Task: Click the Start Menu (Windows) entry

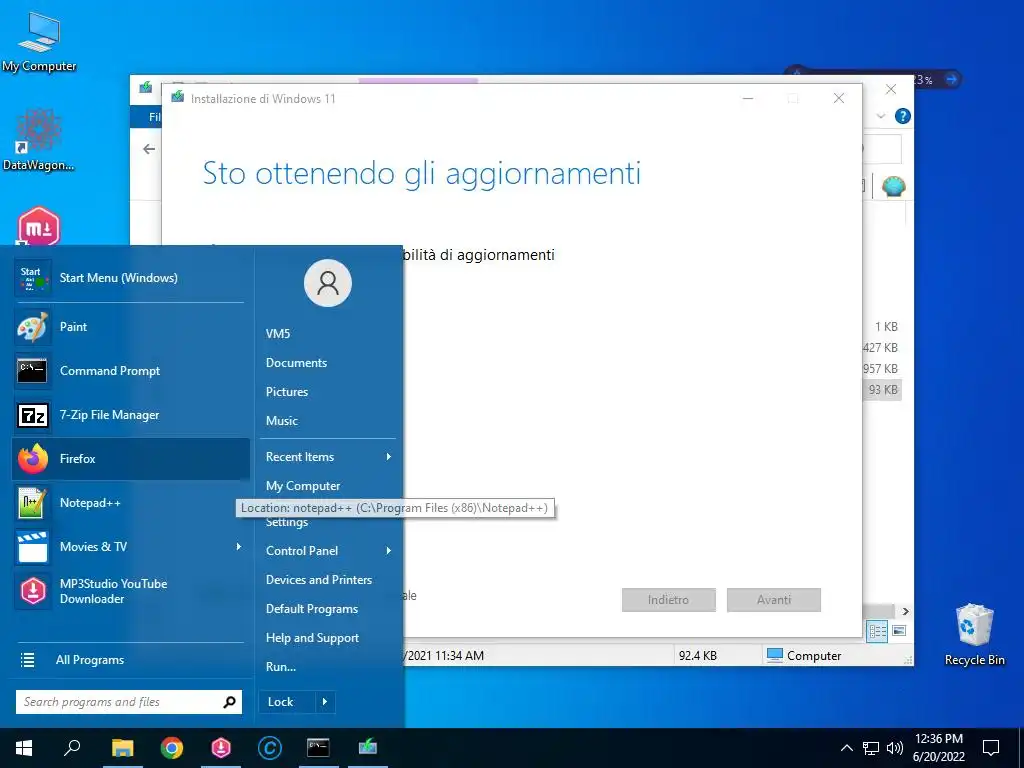Action: coord(131,278)
